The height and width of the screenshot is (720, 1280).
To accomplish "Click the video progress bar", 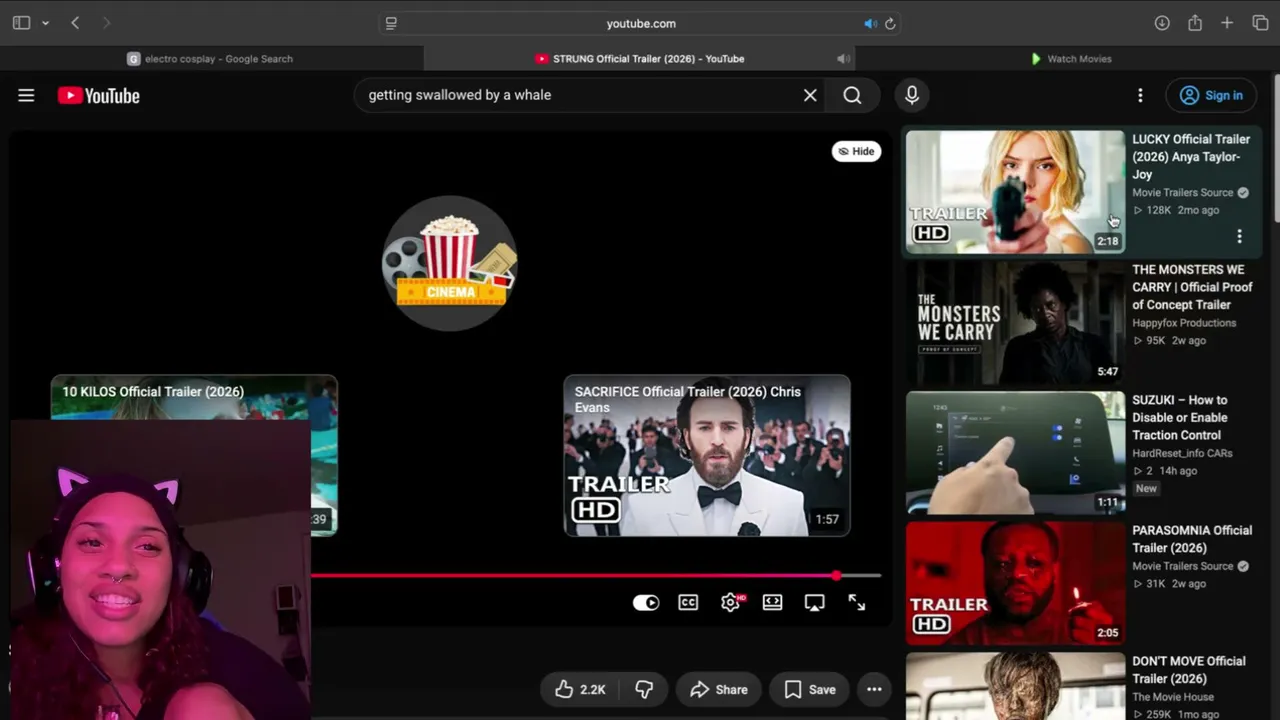I will pyautogui.click(x=596, y=576).
